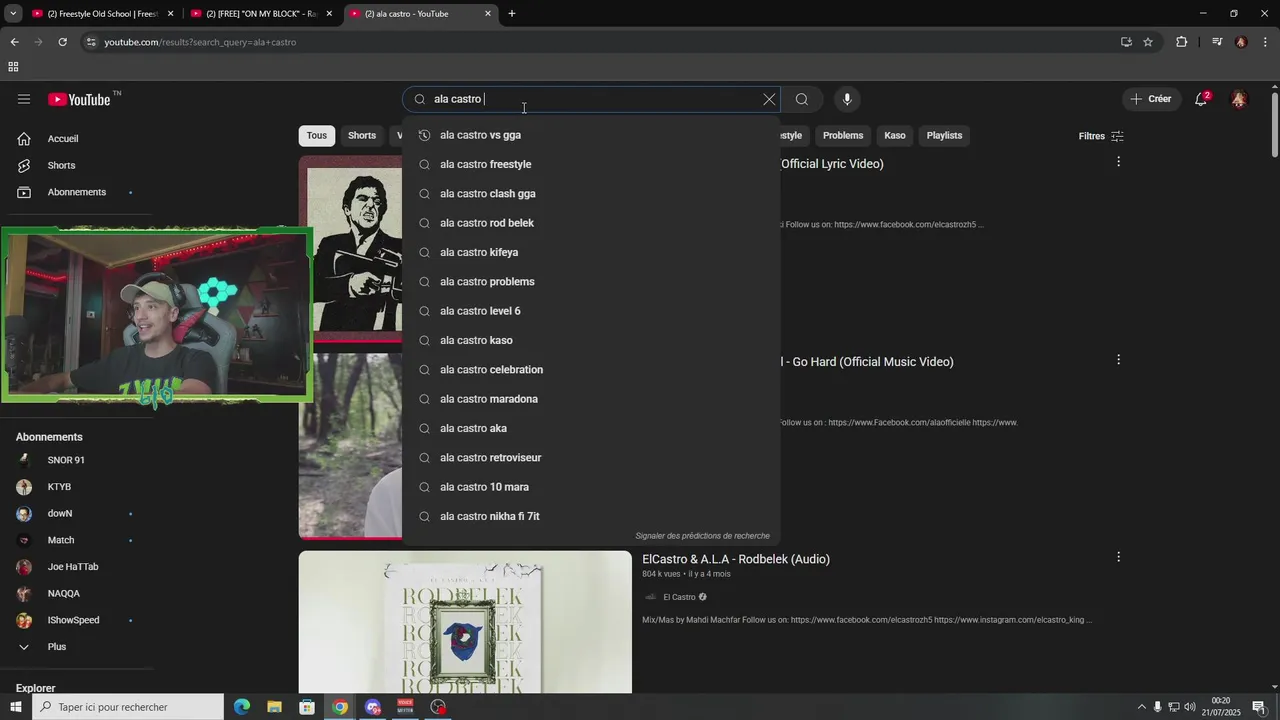Open the YouTube hamburger guide menu

24,99
